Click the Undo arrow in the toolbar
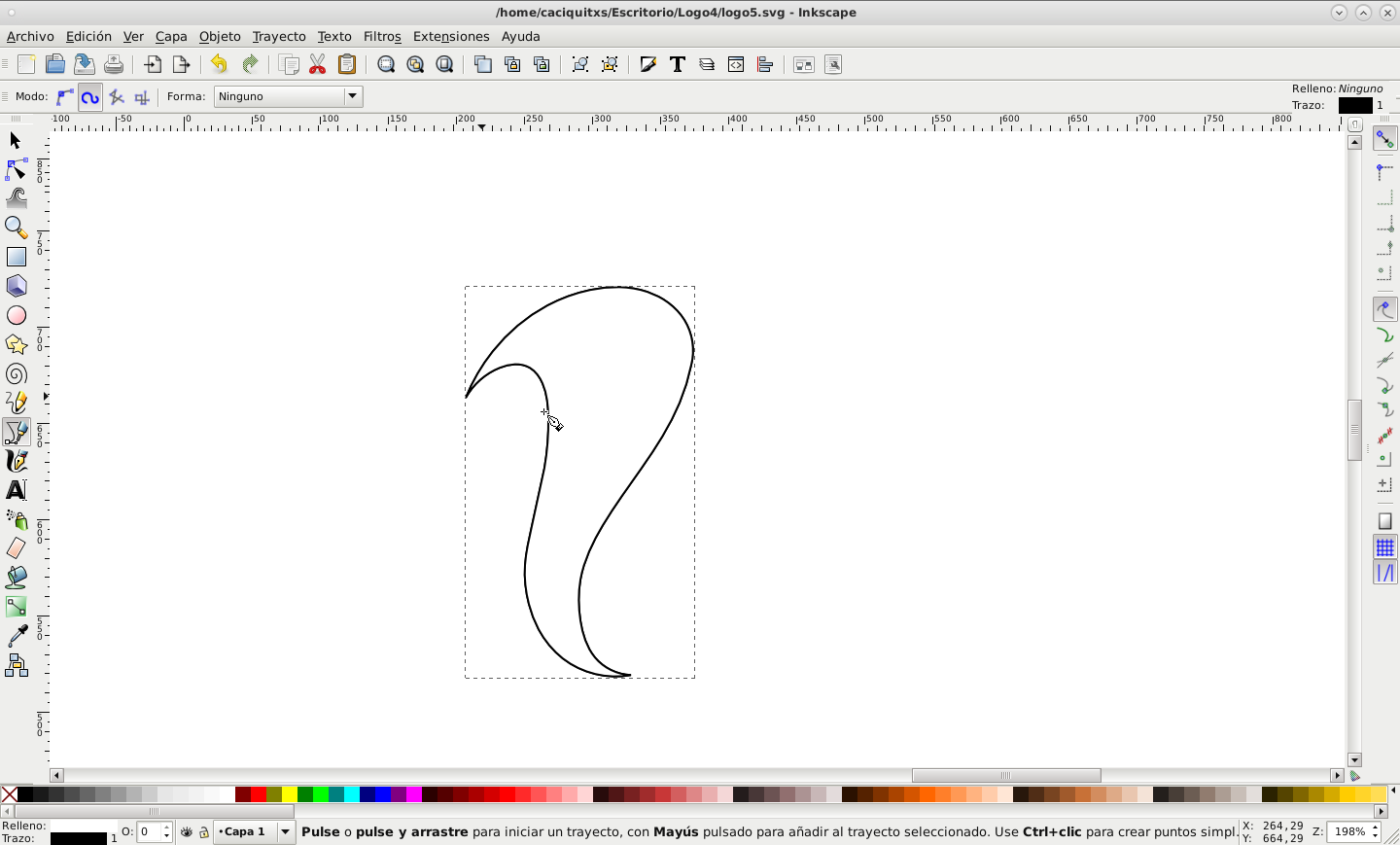1400x845 pixels. coord(219,65)
